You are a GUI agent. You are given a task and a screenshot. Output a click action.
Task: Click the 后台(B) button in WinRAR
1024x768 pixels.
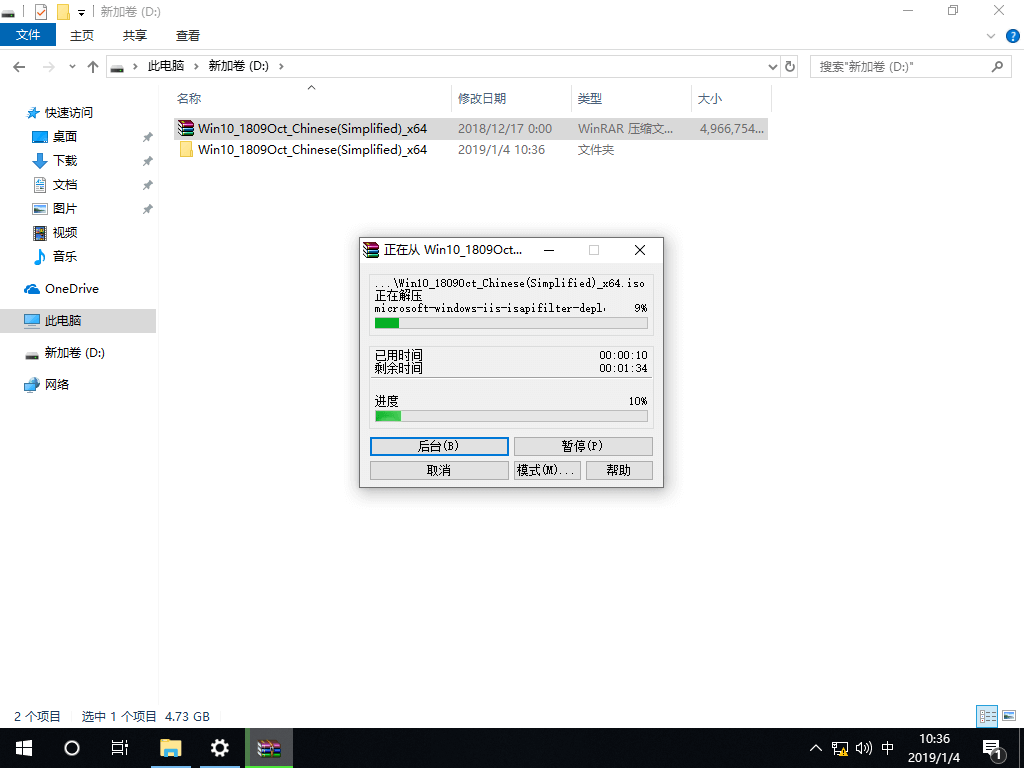[x=439, y=446]
